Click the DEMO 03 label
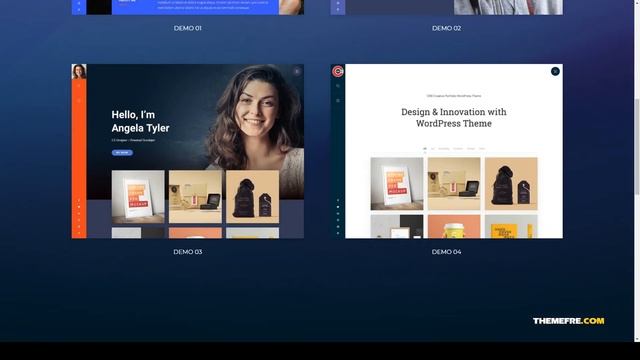Viewport: 640px width, 360px height. (188, 252)
